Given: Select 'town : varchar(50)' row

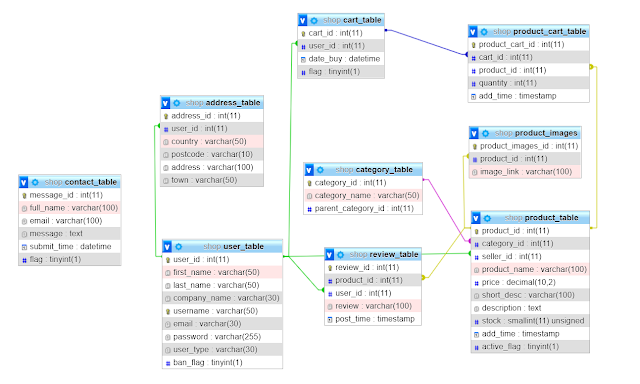Looking at the screenshot, I should (212, 180).
